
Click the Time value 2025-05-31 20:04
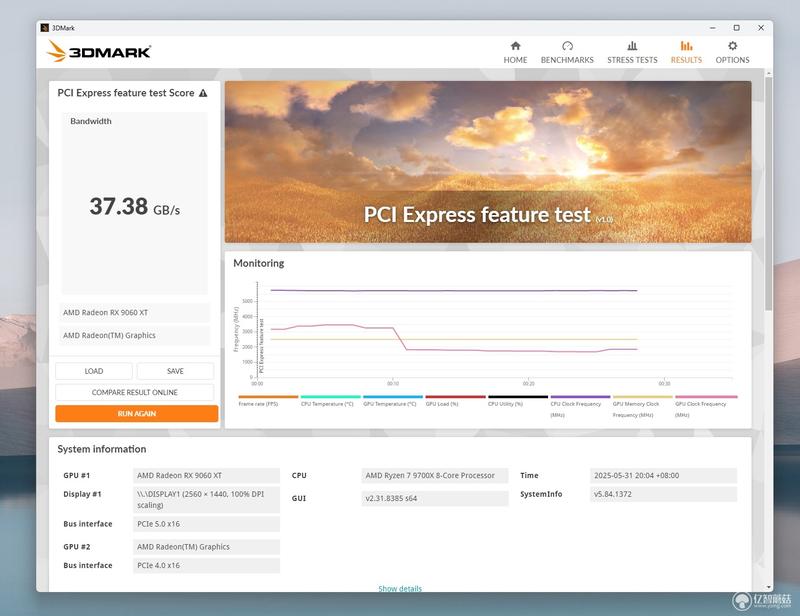663,475
